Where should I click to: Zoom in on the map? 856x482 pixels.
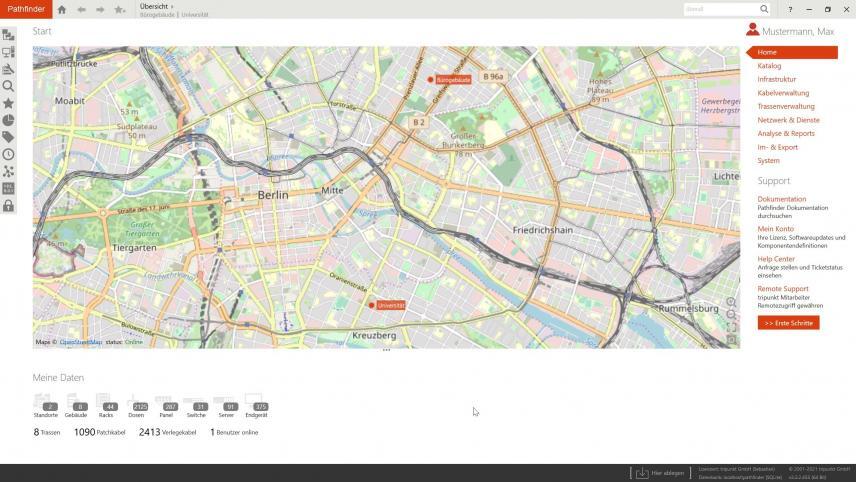pyautogui.click(x=731, y=302)
